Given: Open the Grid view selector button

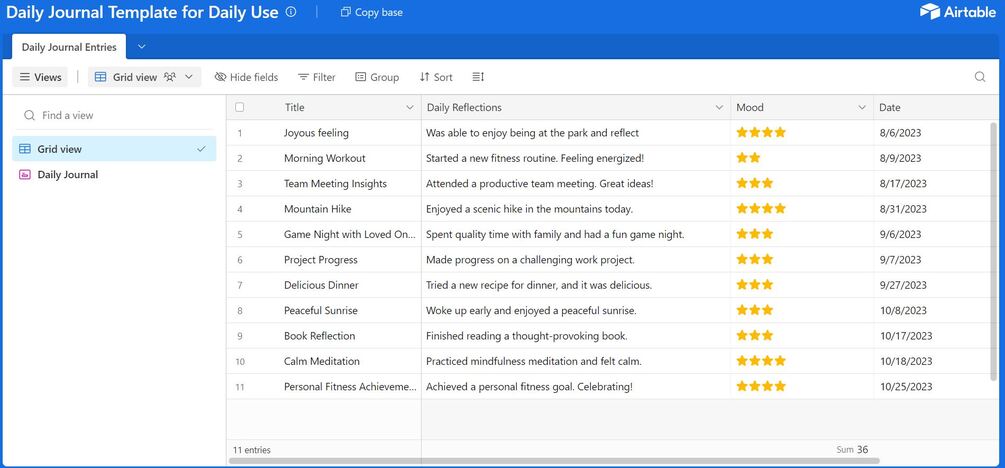Looking at the screenshot, I should [x=144, y=77].
